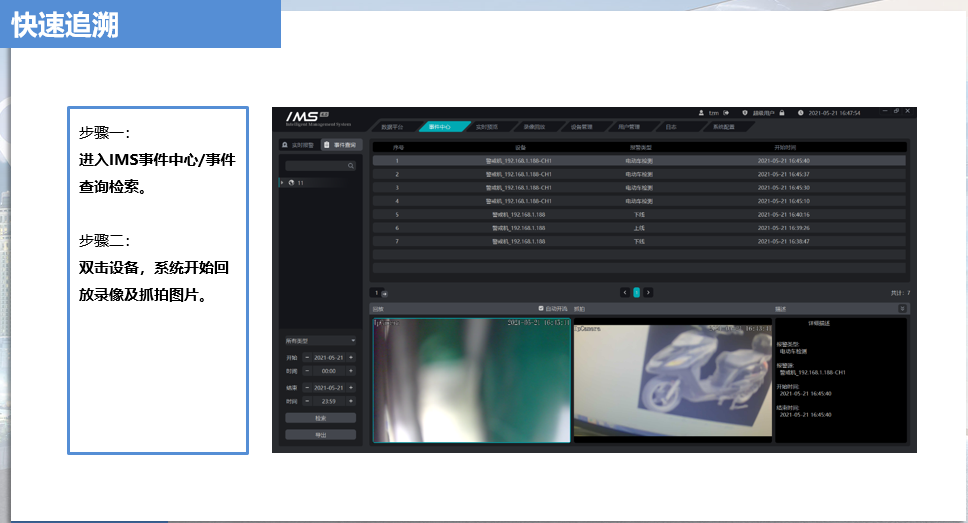This screenshot has width=968, height=523.
Task: Go to the next page of results
Action: pyautogui.click(x=648, y=292)
